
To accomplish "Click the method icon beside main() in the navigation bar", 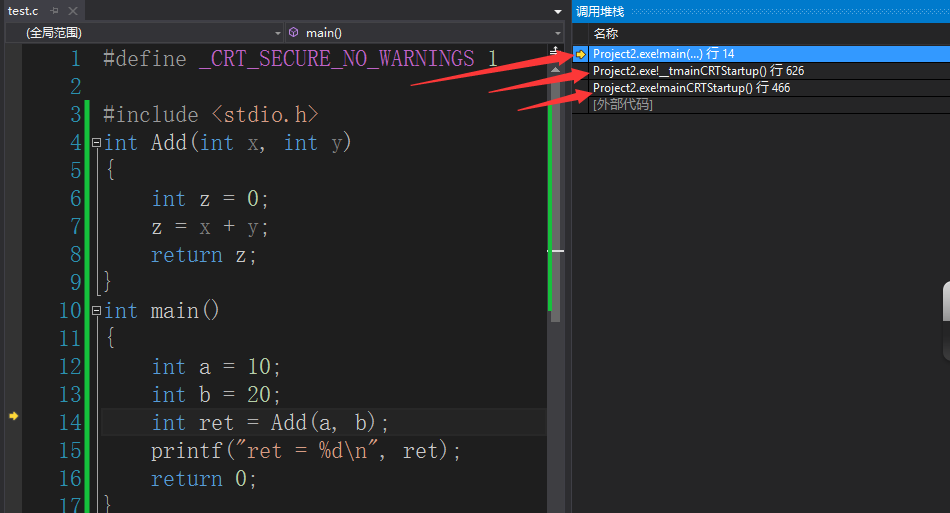I will 293,33.
